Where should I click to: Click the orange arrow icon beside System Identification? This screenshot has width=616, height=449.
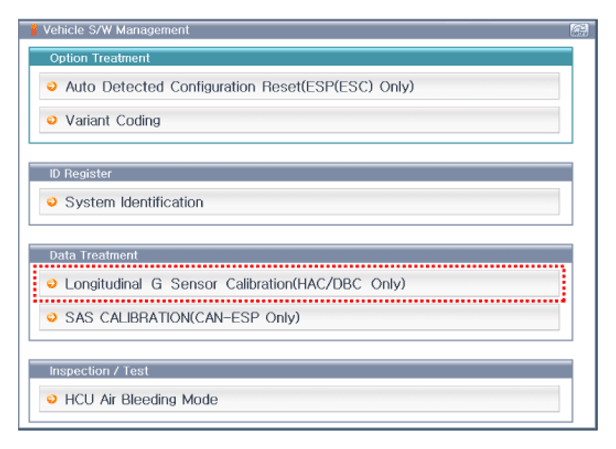point(52,202)
